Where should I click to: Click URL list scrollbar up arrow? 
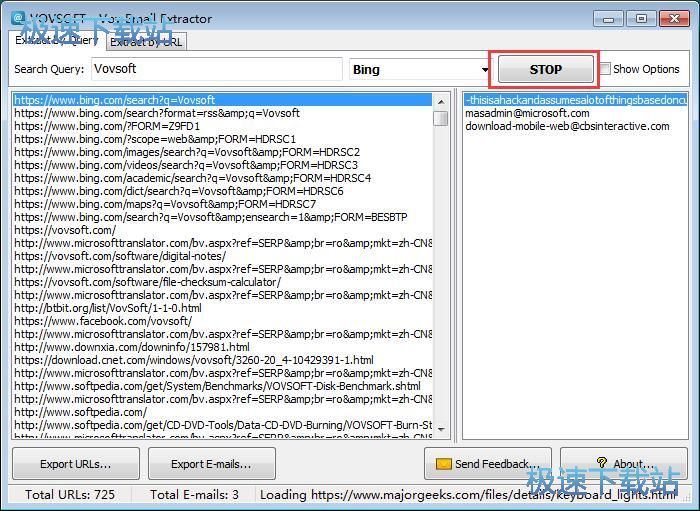441,101
